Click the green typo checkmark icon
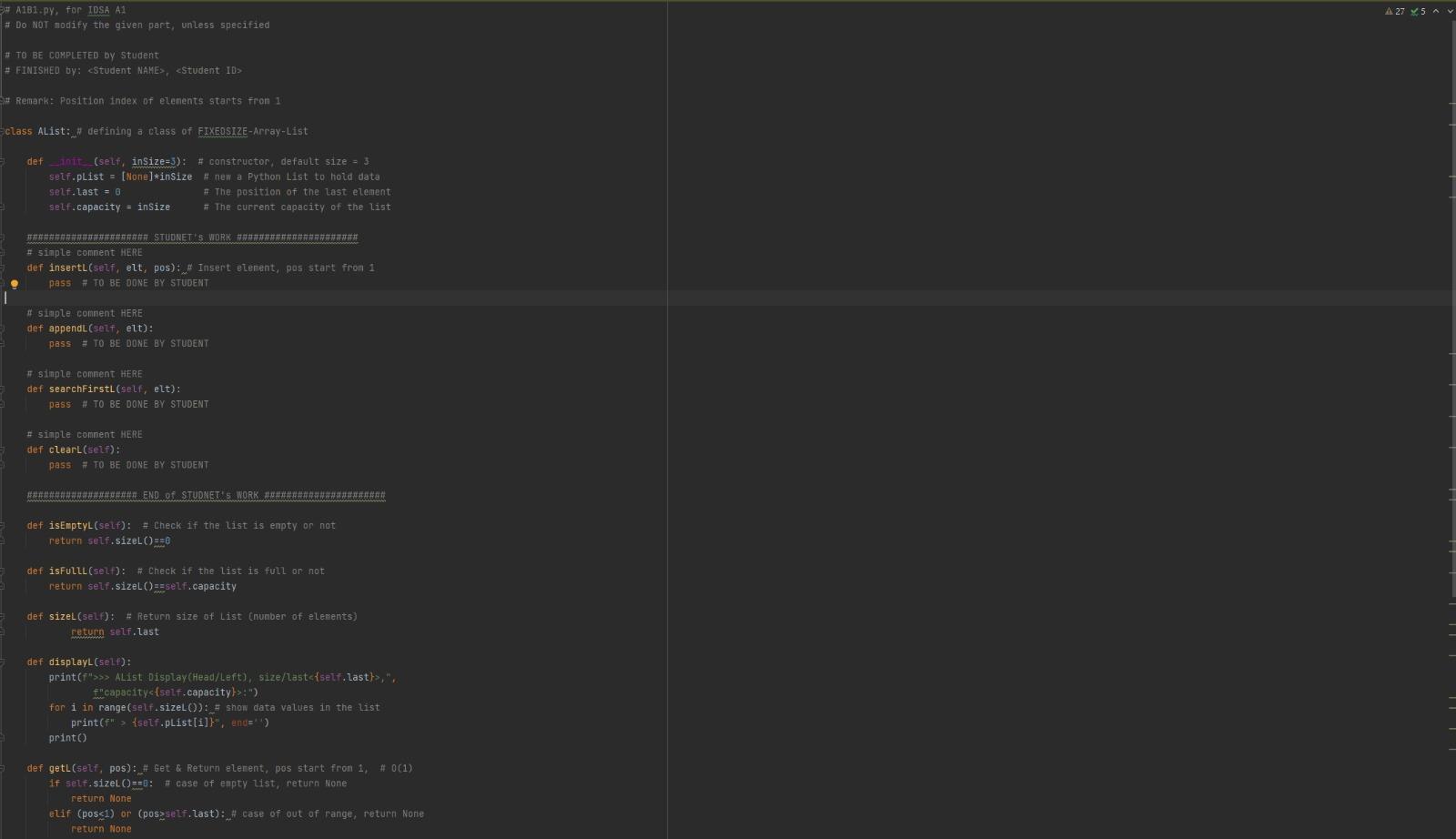This screenshot has width=1456, height=839. pos(1414,12)
